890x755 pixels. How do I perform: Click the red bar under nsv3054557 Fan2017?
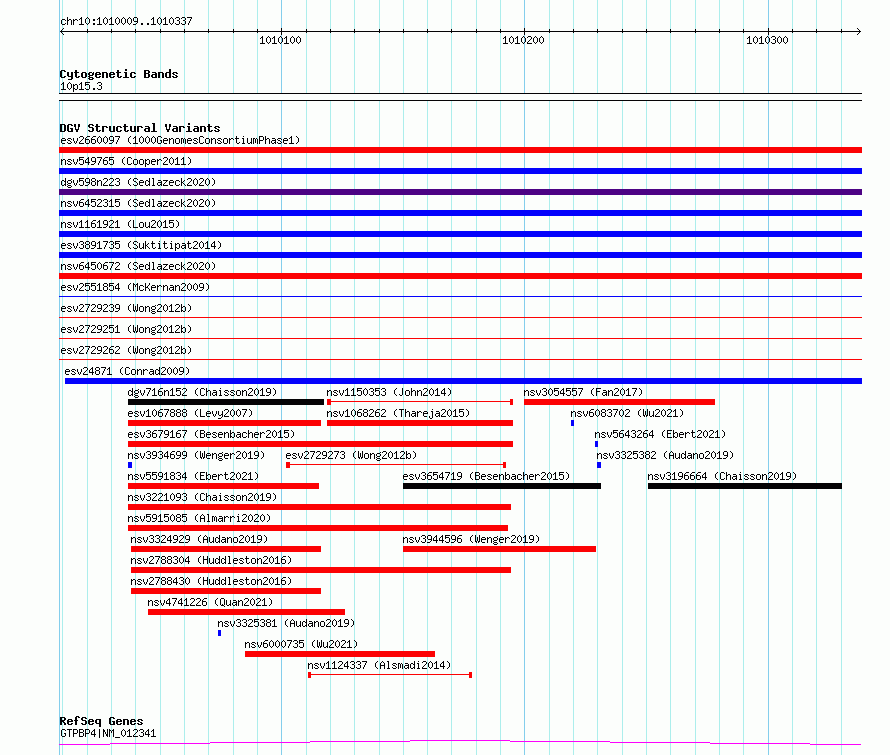point(619,402)
